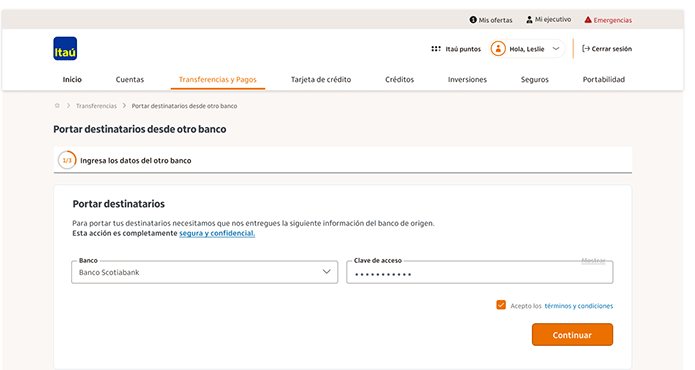The width and height of the screenshot is (695, 370).
Task: Focus the Clave de acceso field
Action: click(x=480, y=273)
